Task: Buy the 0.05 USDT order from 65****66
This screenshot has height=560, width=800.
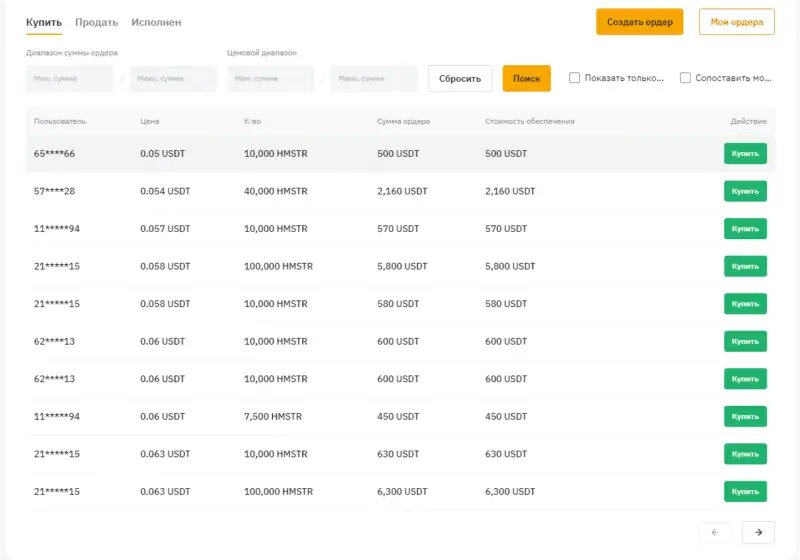Action: coord(745,154)
